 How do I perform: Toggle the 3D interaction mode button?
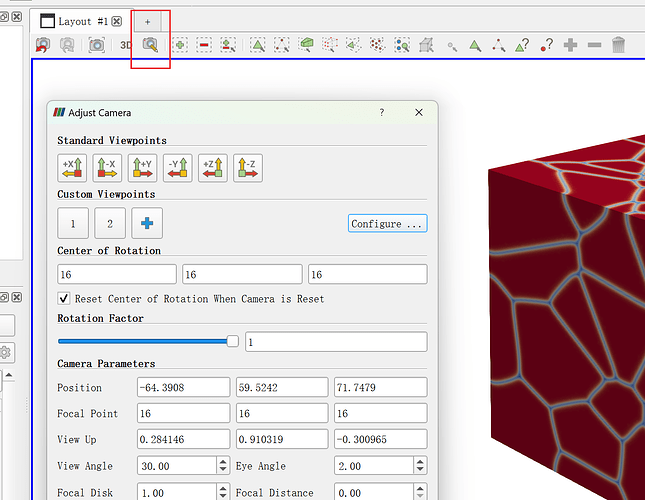(x=126, y=45)
